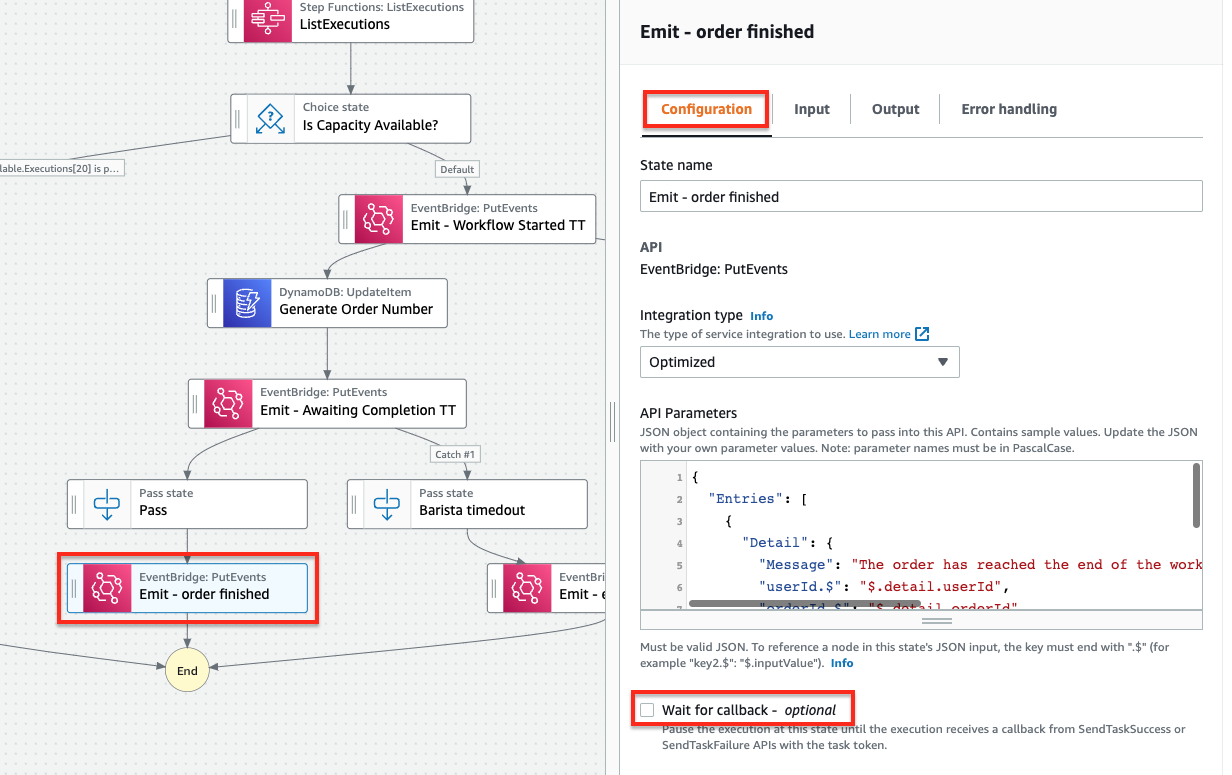Click the Info link below the valid JSON hint
This screenshot has width=1232, height=775.
(842, 663)
